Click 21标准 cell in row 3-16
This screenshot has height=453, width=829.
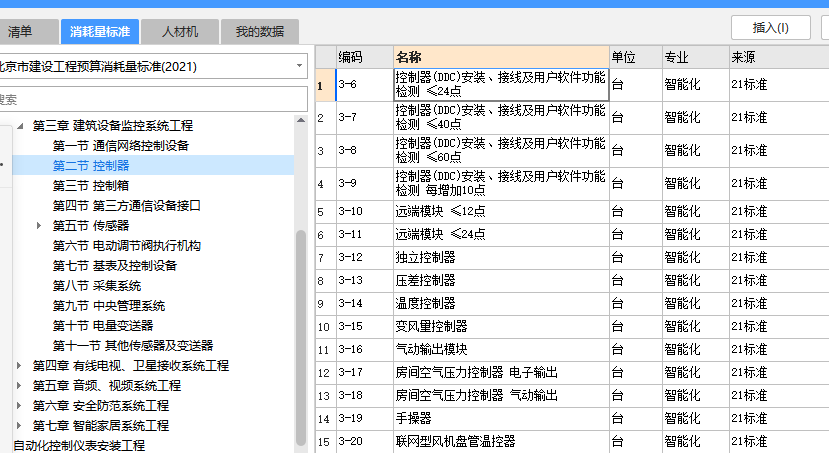[x=779, y=349]
